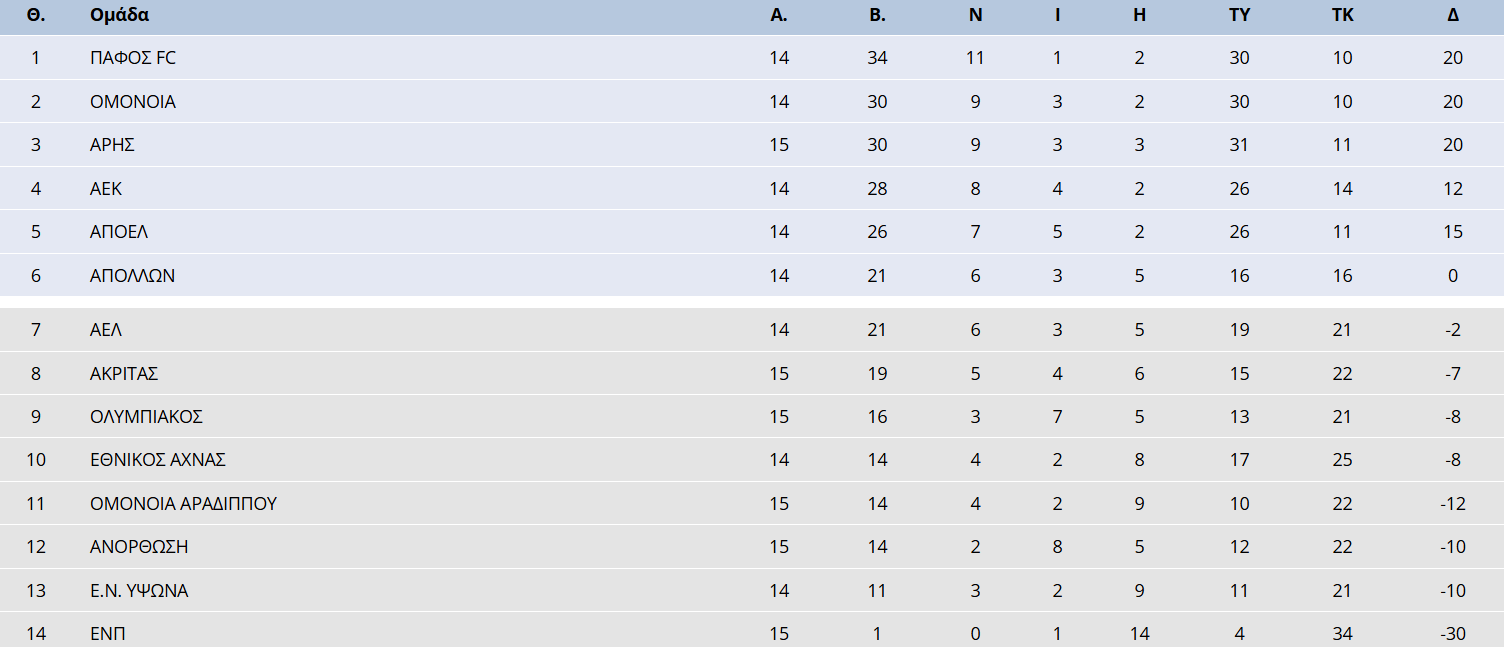Open the ΑΠΟΕΛ team name
The image size is (1504, 647).
pyautogui.click(x=118, y=232)
